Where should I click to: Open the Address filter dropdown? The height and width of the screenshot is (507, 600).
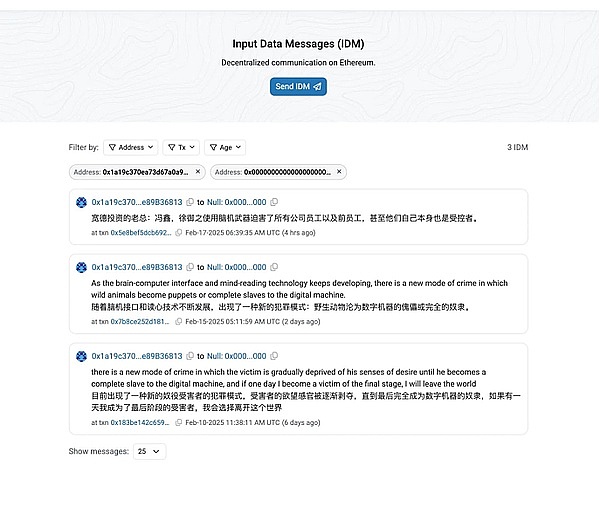click(x=130, y=147)
